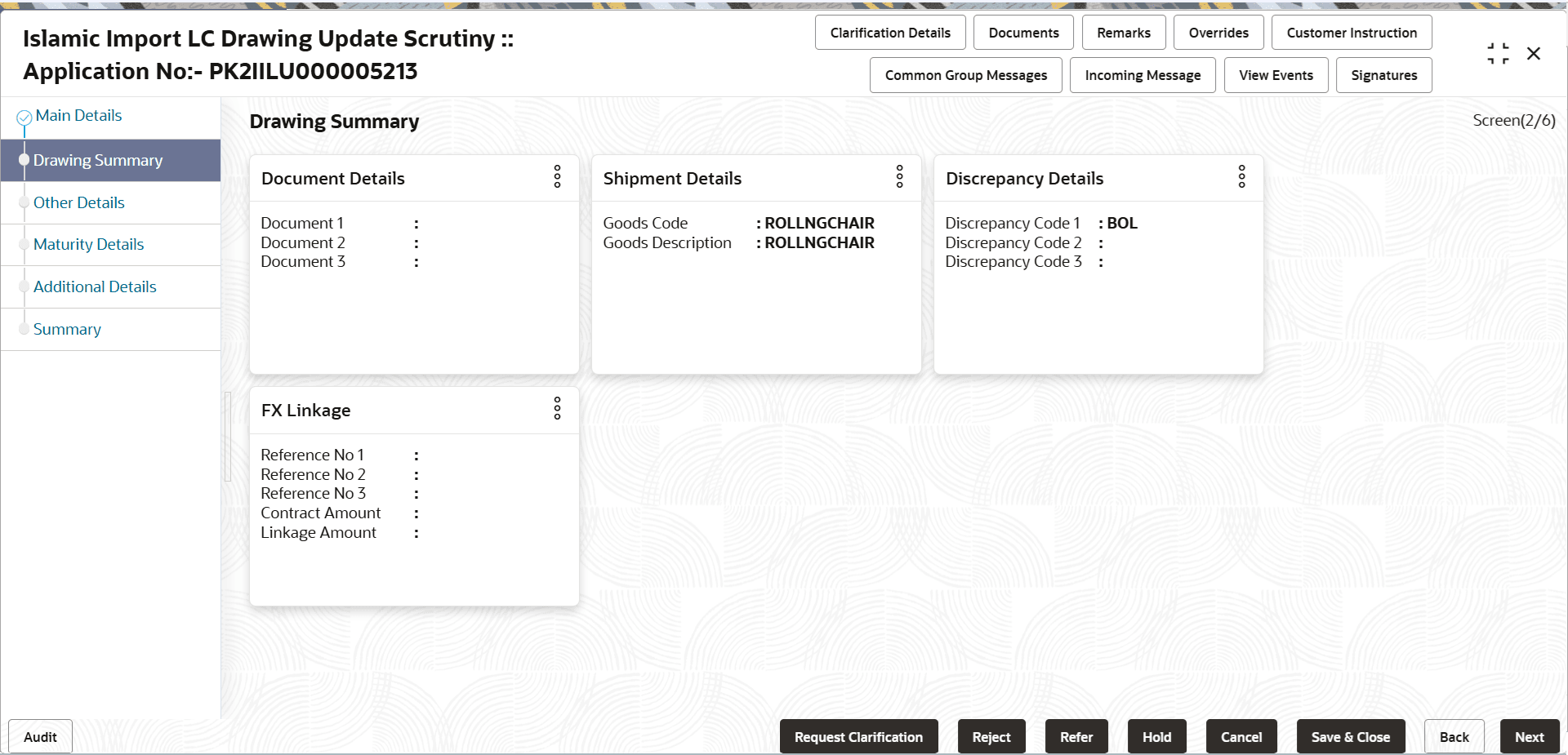Put the application on Hold
The width and height of the screenshot is (1568, 755).
click(1156, 736)
